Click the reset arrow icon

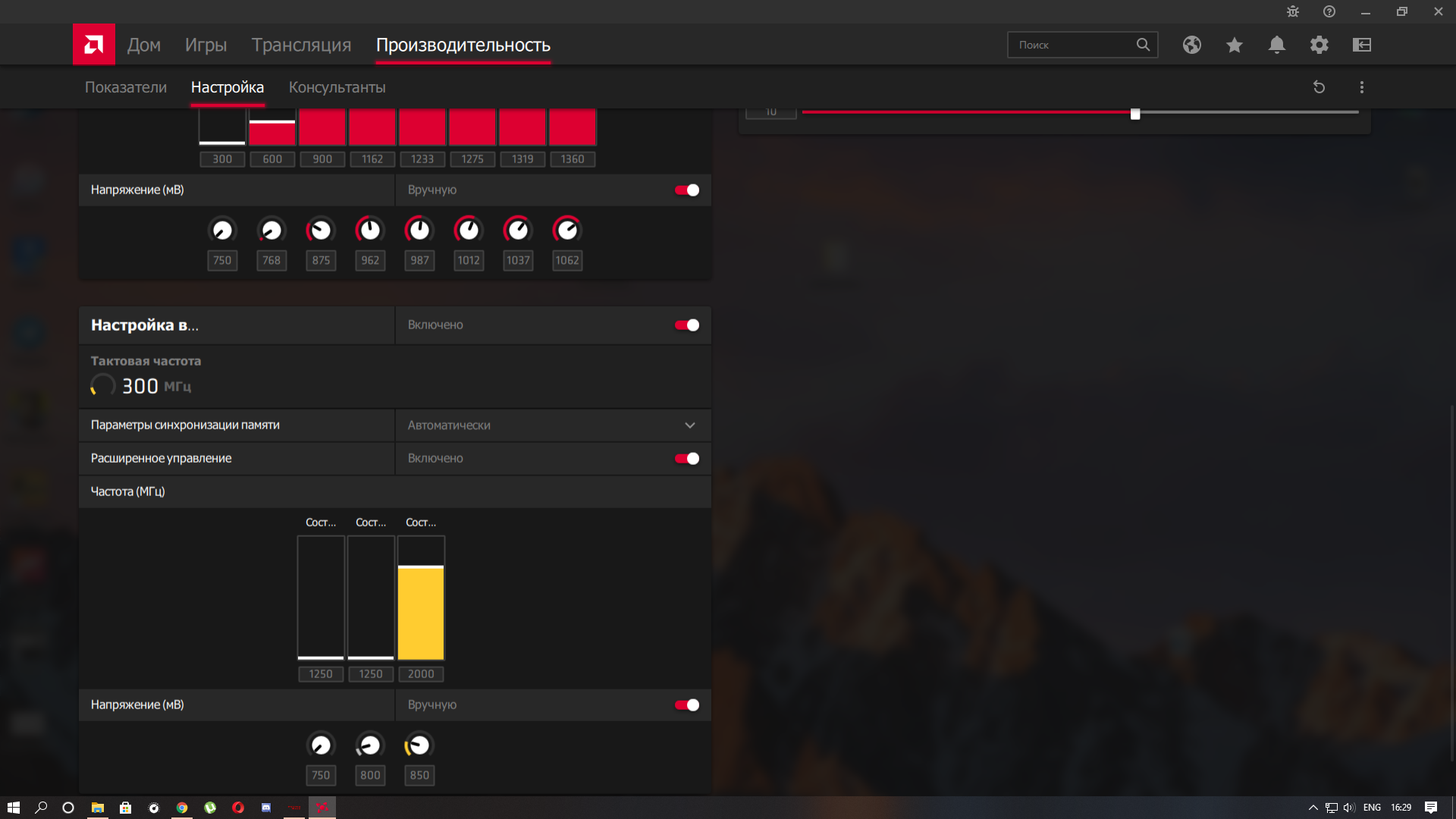pos(1319,87)
